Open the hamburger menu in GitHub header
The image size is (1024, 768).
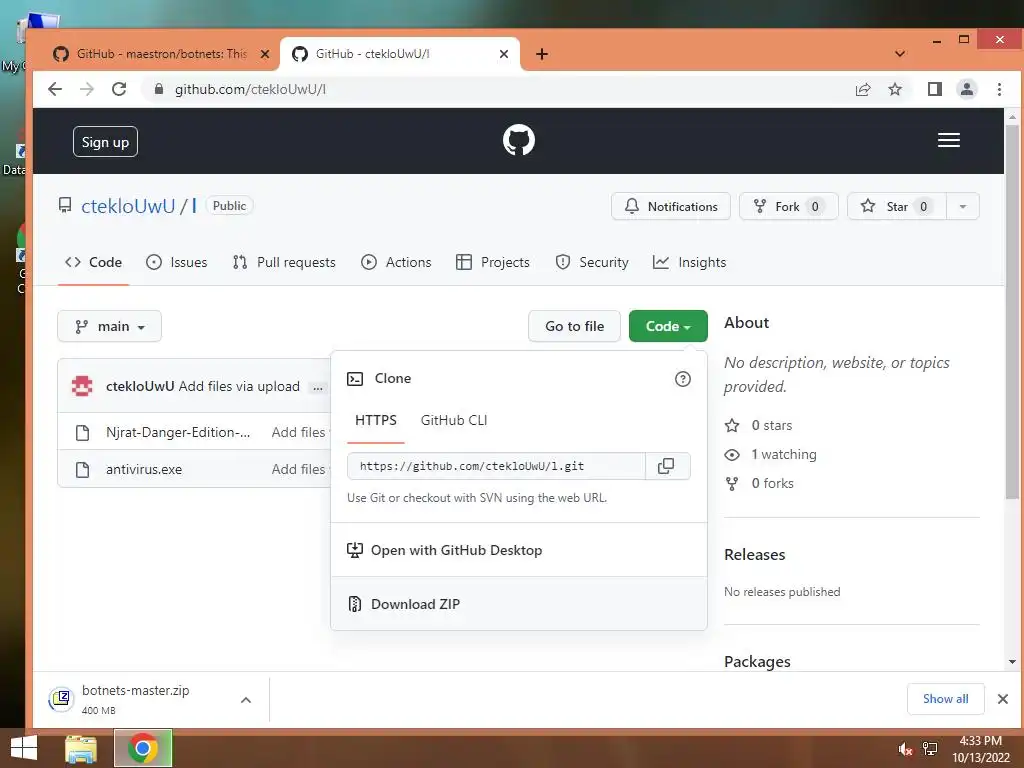[x=948, y=140]
